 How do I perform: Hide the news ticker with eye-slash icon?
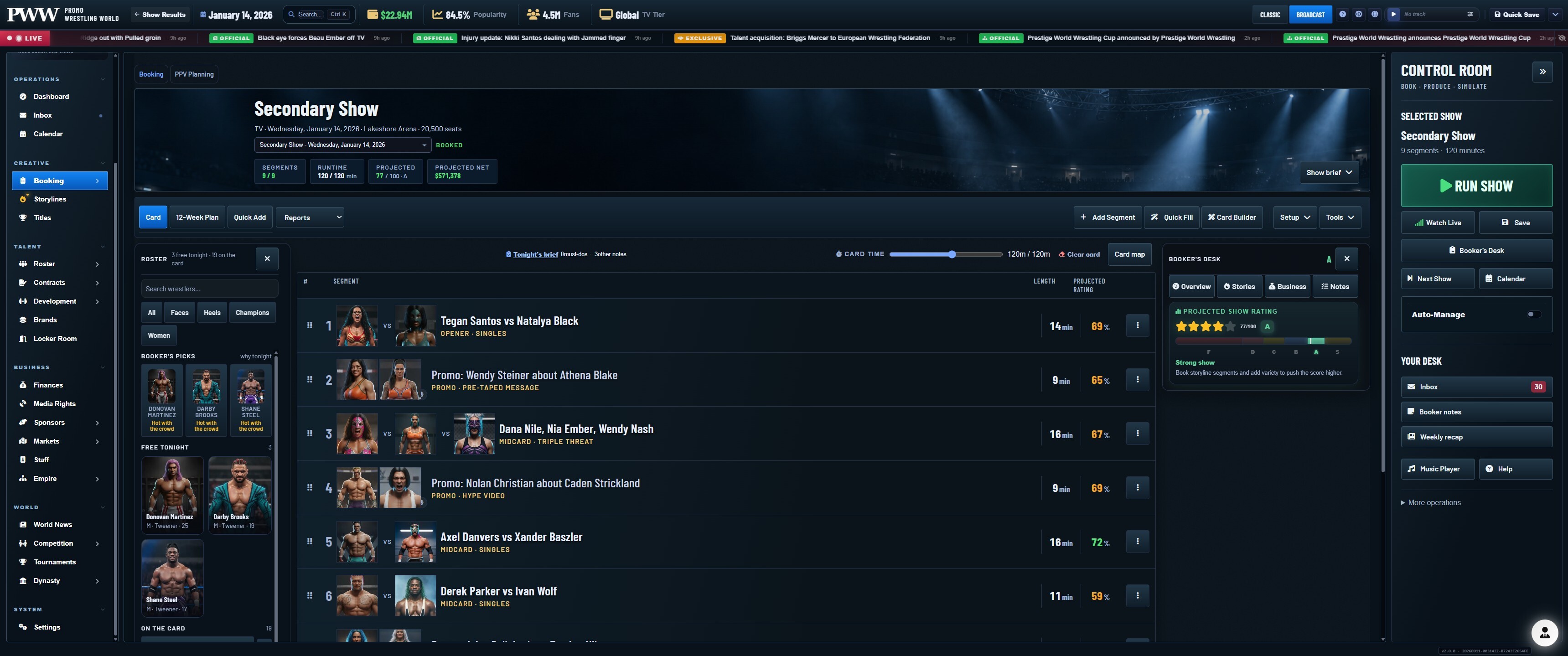point(1561,38)
